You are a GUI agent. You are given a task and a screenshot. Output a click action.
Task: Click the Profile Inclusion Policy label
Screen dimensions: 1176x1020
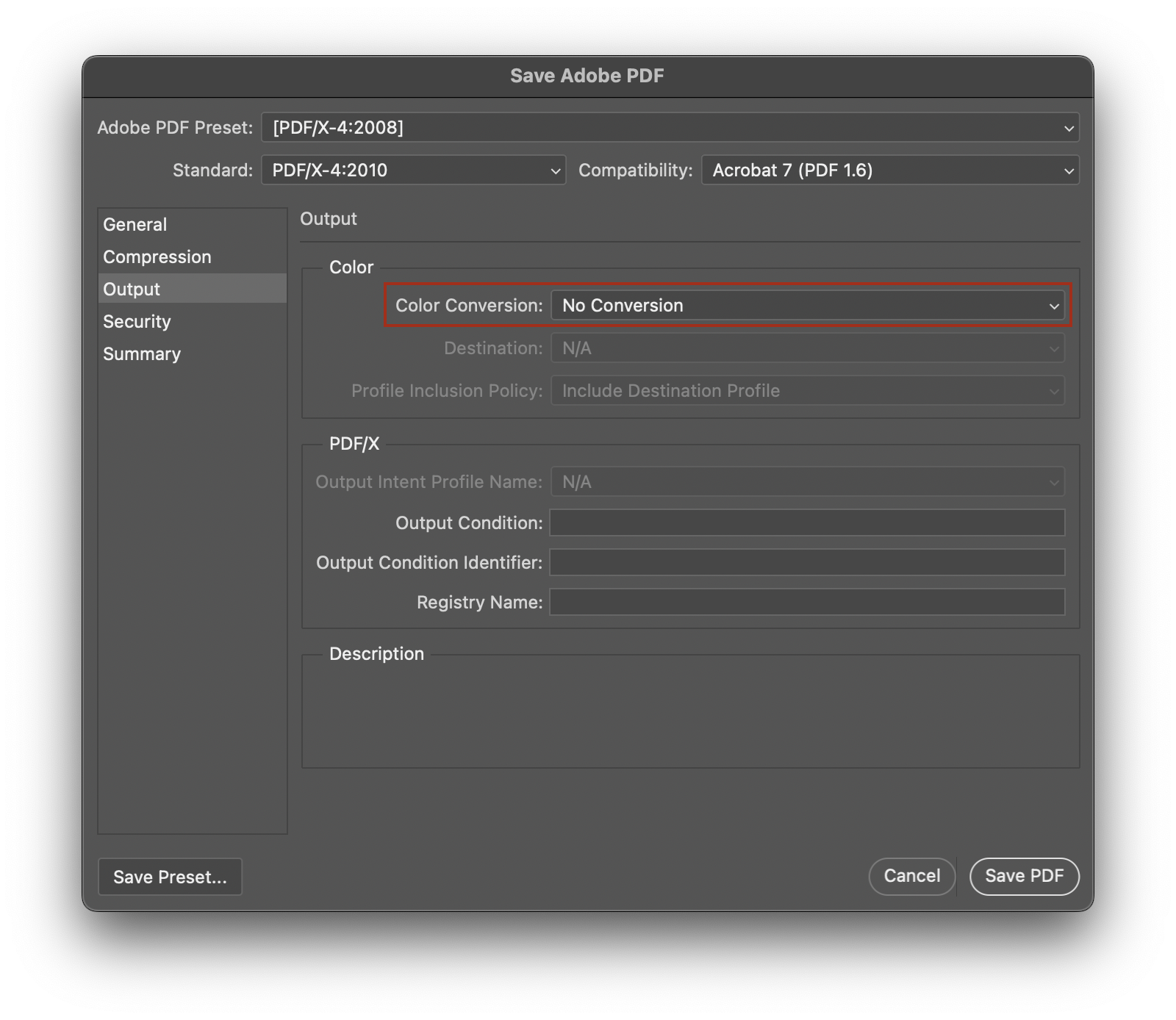point(447,391)
